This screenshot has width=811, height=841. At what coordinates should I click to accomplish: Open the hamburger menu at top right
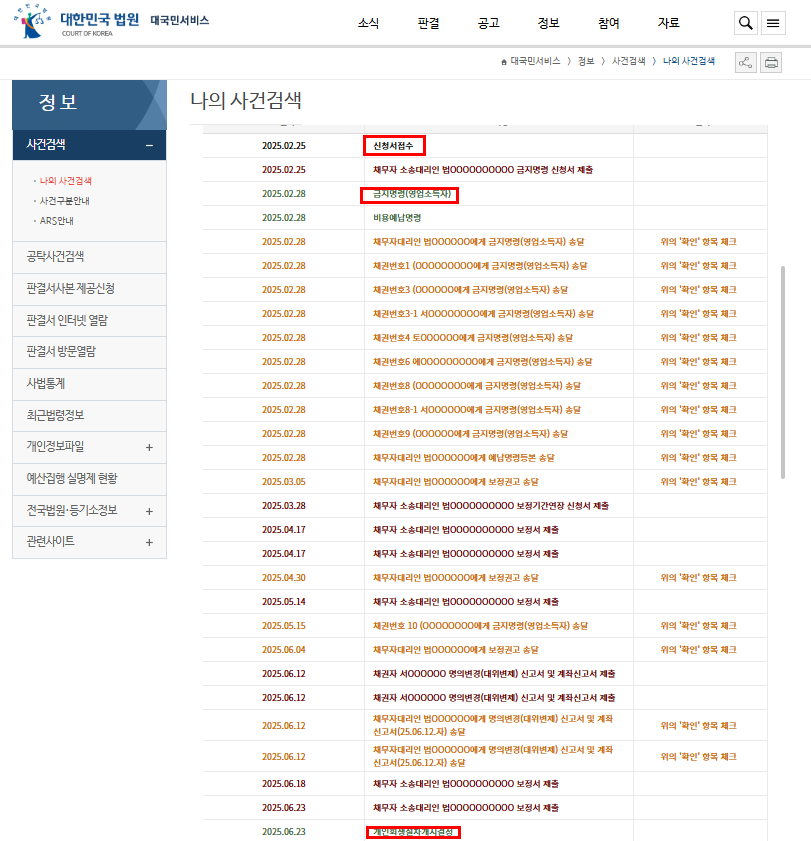tap(773, 23)
